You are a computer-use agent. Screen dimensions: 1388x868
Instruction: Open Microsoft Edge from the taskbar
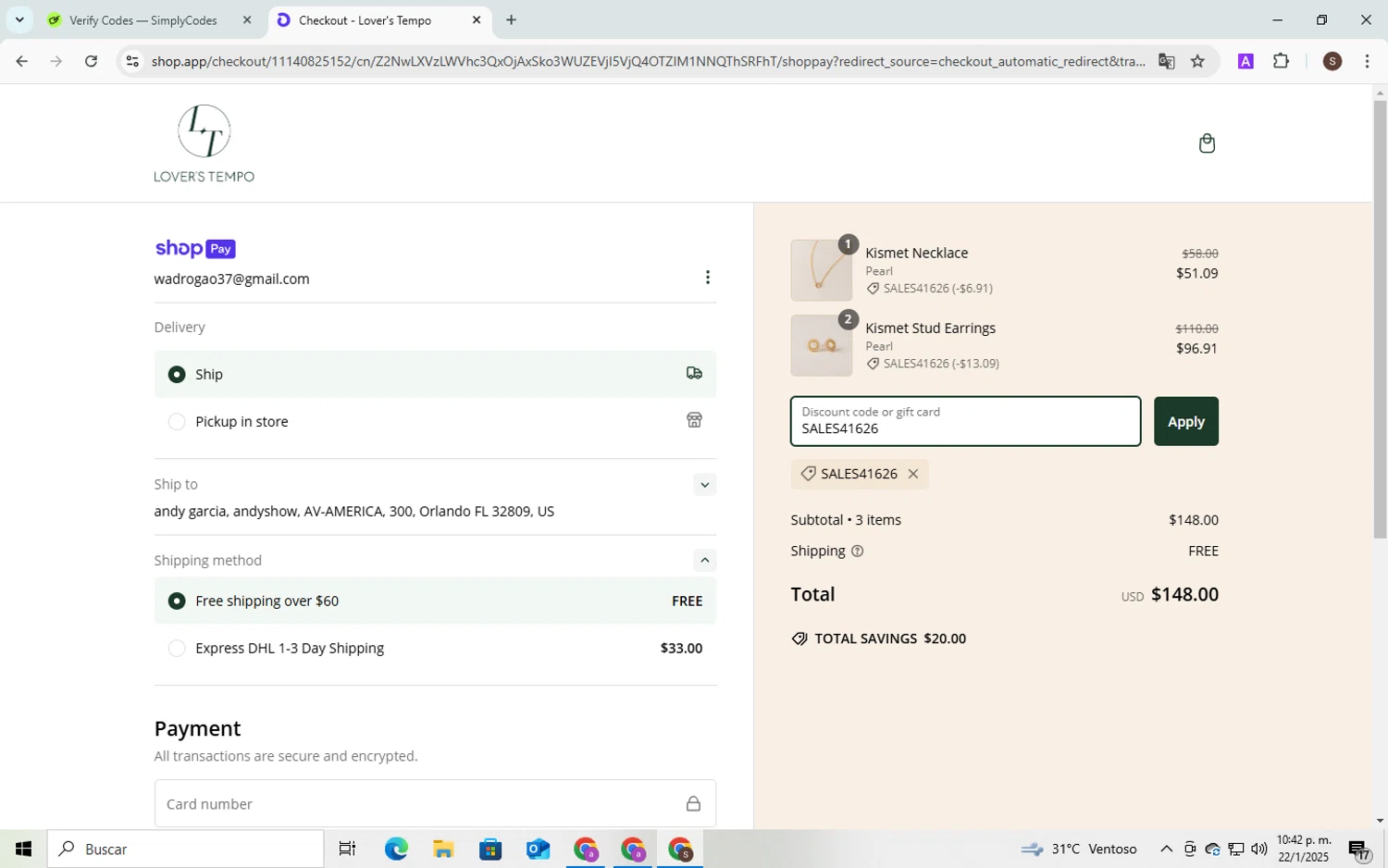pos(396,849)
